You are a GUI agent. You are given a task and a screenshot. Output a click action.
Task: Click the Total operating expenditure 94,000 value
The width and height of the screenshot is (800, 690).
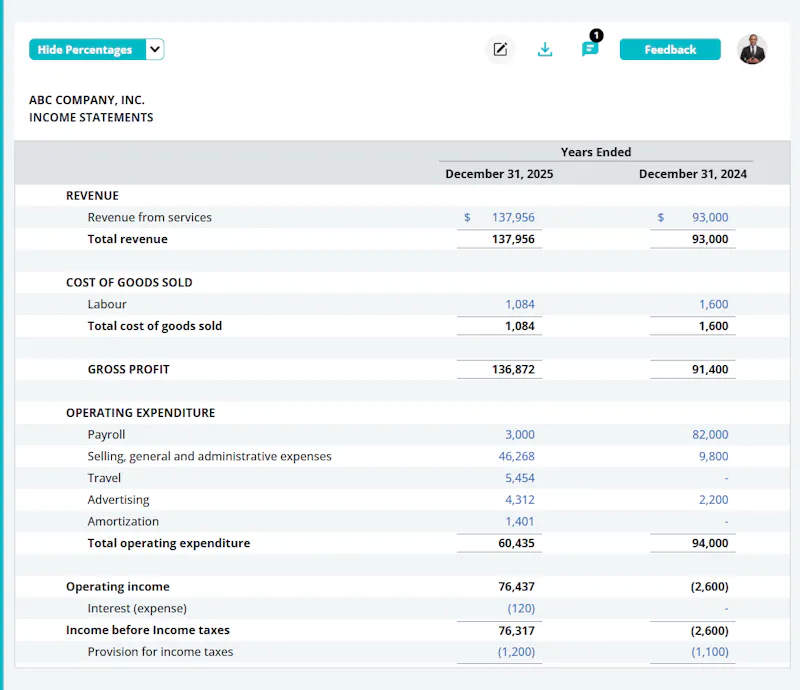tap(710, 543)
